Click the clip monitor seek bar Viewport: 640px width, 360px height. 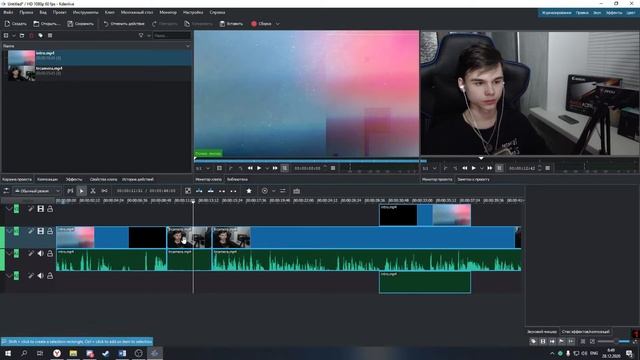pos(306,161)
